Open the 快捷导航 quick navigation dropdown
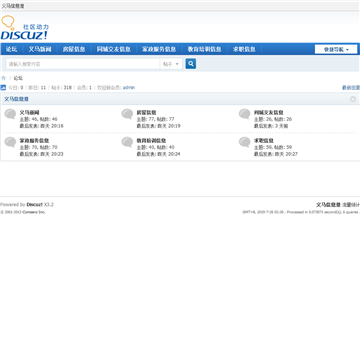The width and height of the screenshot is (360, 360). coord(336,49)
